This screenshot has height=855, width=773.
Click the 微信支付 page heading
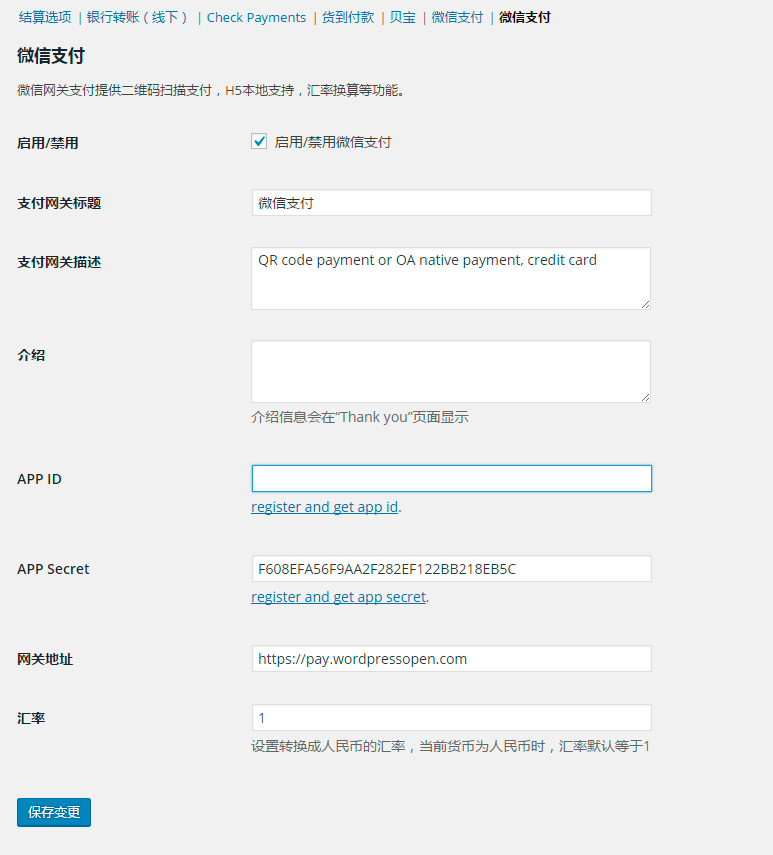tap(51, 56)
